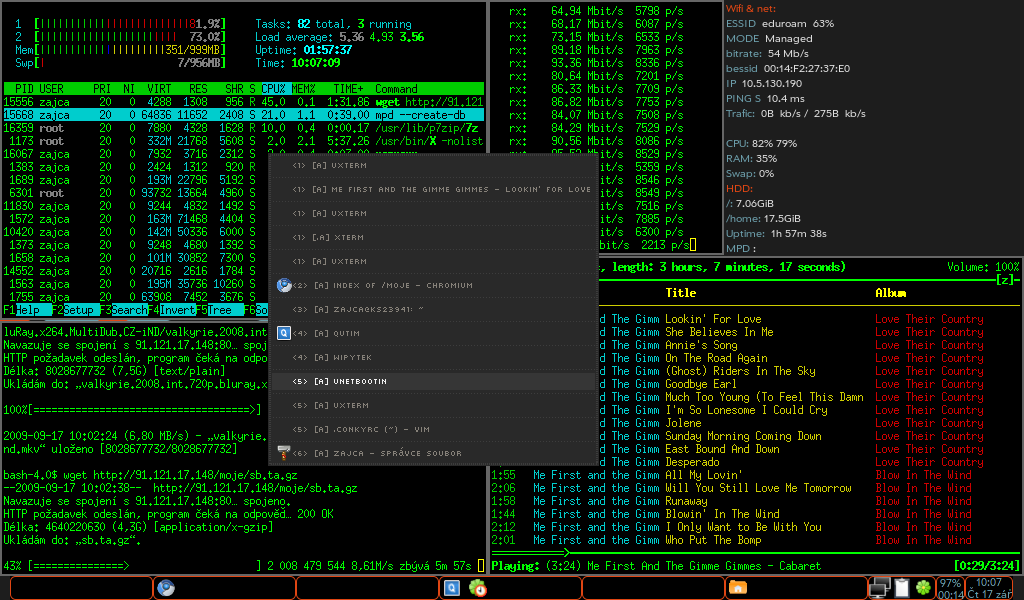Click the ncmpcpp "Volume: 100%" indicator
This screenshot has width=1024, height=600.
pos(983,266)
